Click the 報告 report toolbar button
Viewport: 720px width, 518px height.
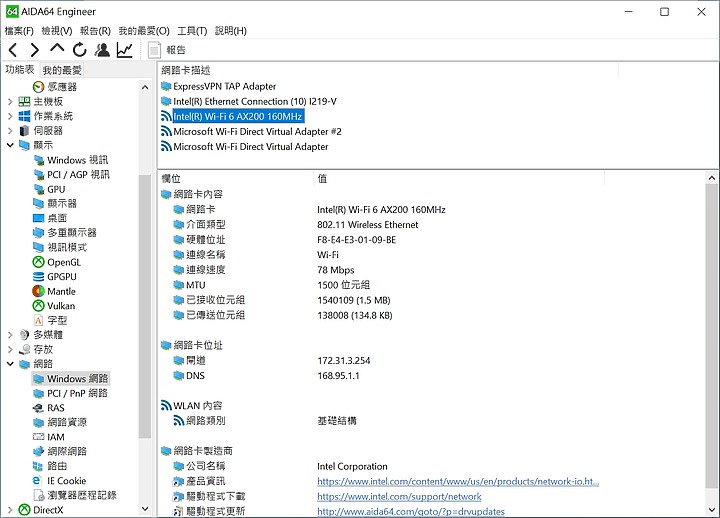point(167,50)
